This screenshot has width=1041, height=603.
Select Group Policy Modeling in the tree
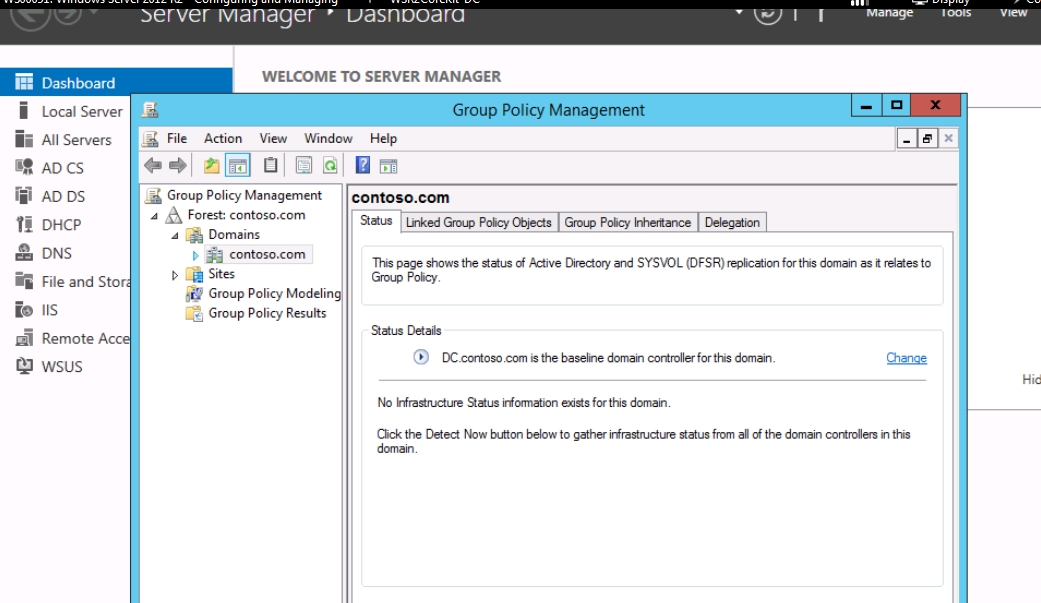[273, 293]
